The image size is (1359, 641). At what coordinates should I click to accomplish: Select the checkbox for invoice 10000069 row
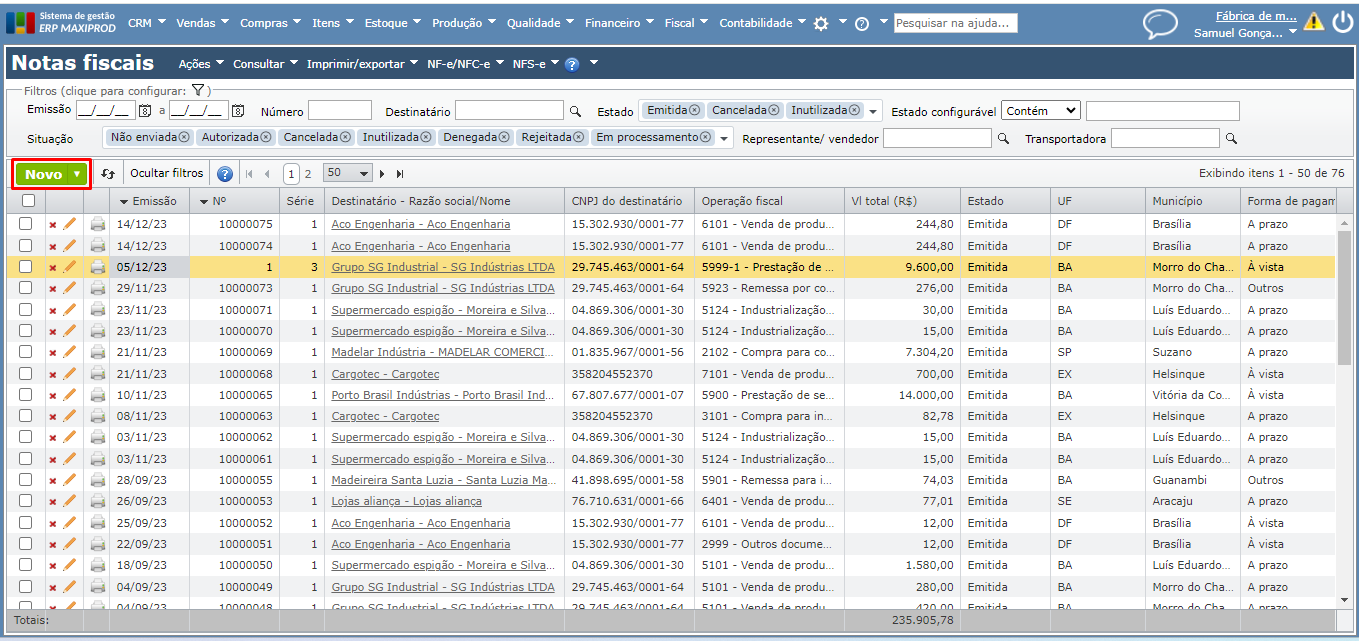tap(26, 352)
